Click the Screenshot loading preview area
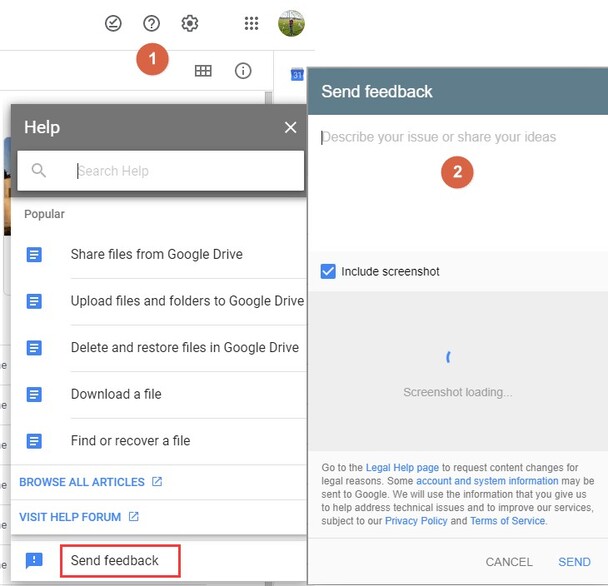Viewport: 608px width, 586px height. tap(458, 372)
